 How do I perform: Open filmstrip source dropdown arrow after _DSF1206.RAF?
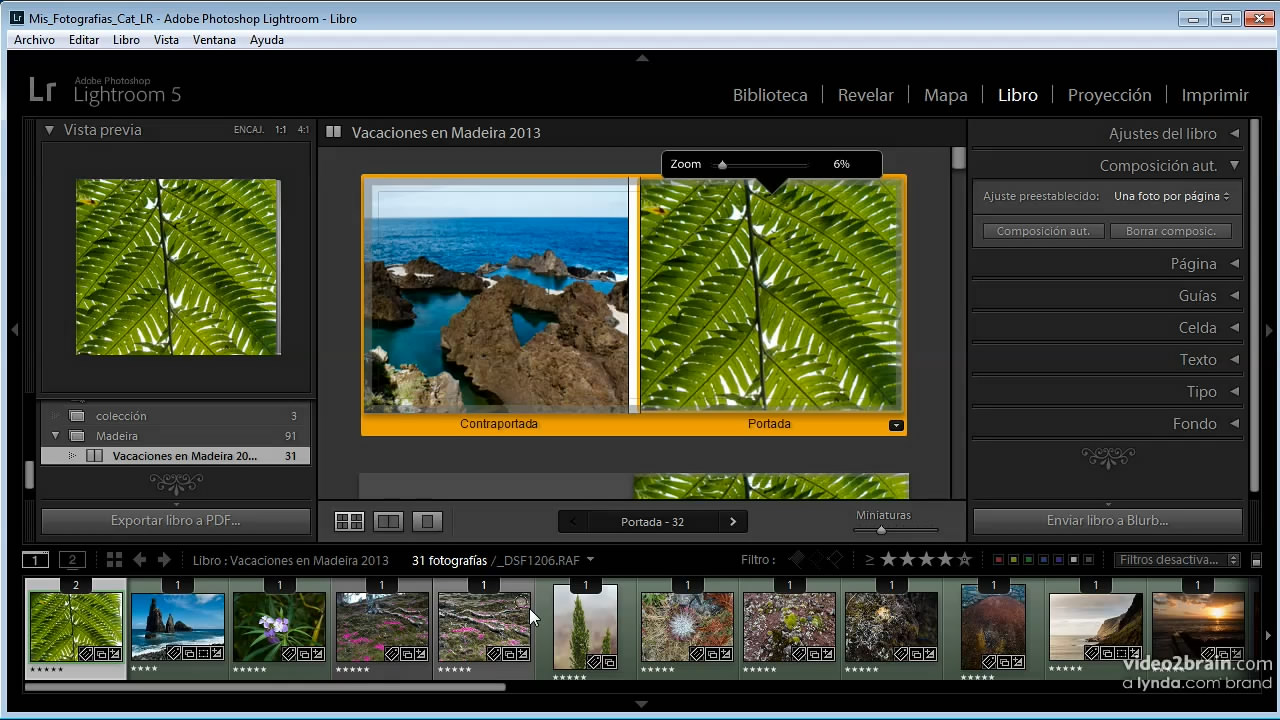tap(591, 560)
